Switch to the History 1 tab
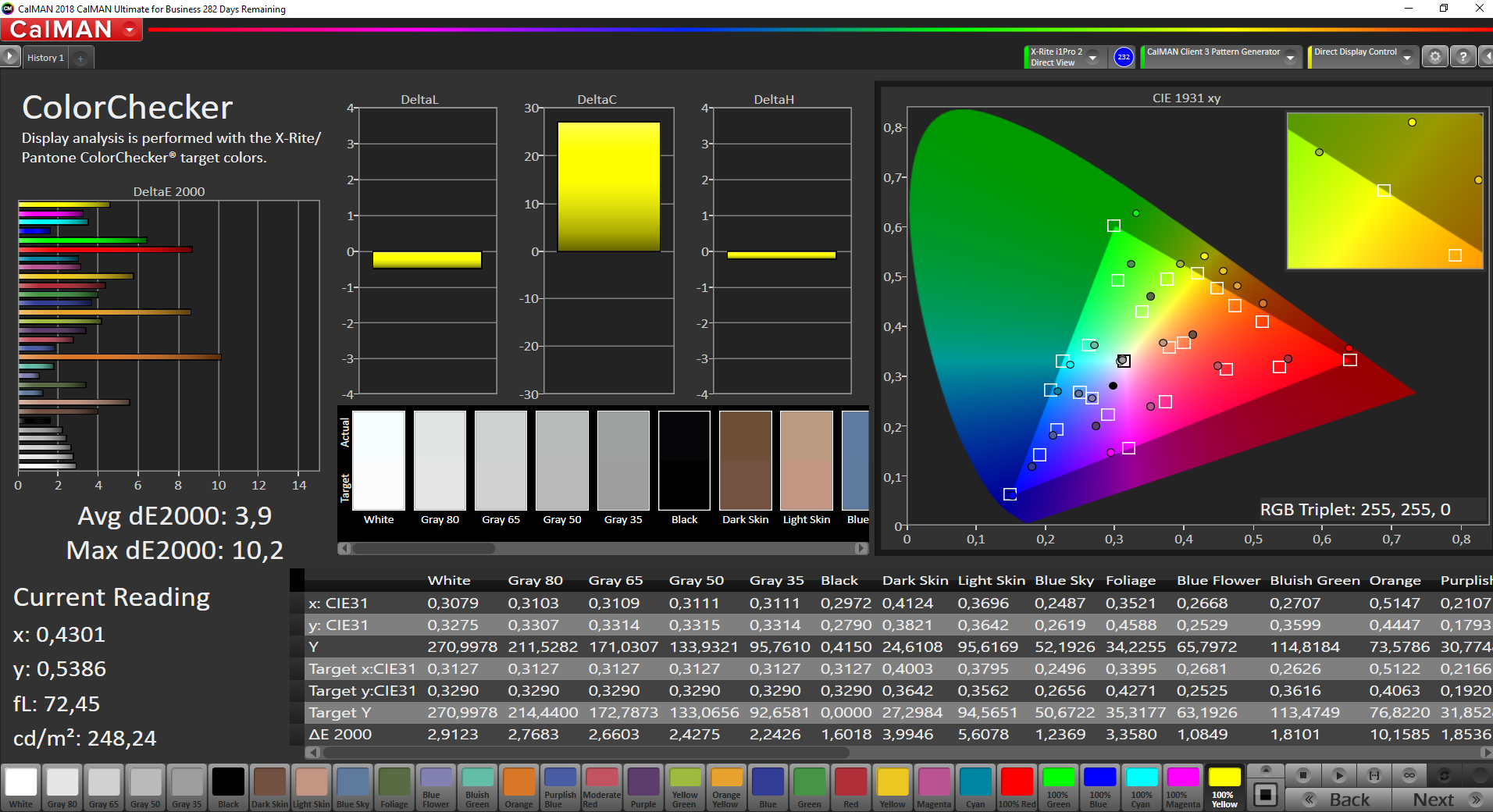The width and height of the screenshot is (1493, 812). tap(45, 58)
